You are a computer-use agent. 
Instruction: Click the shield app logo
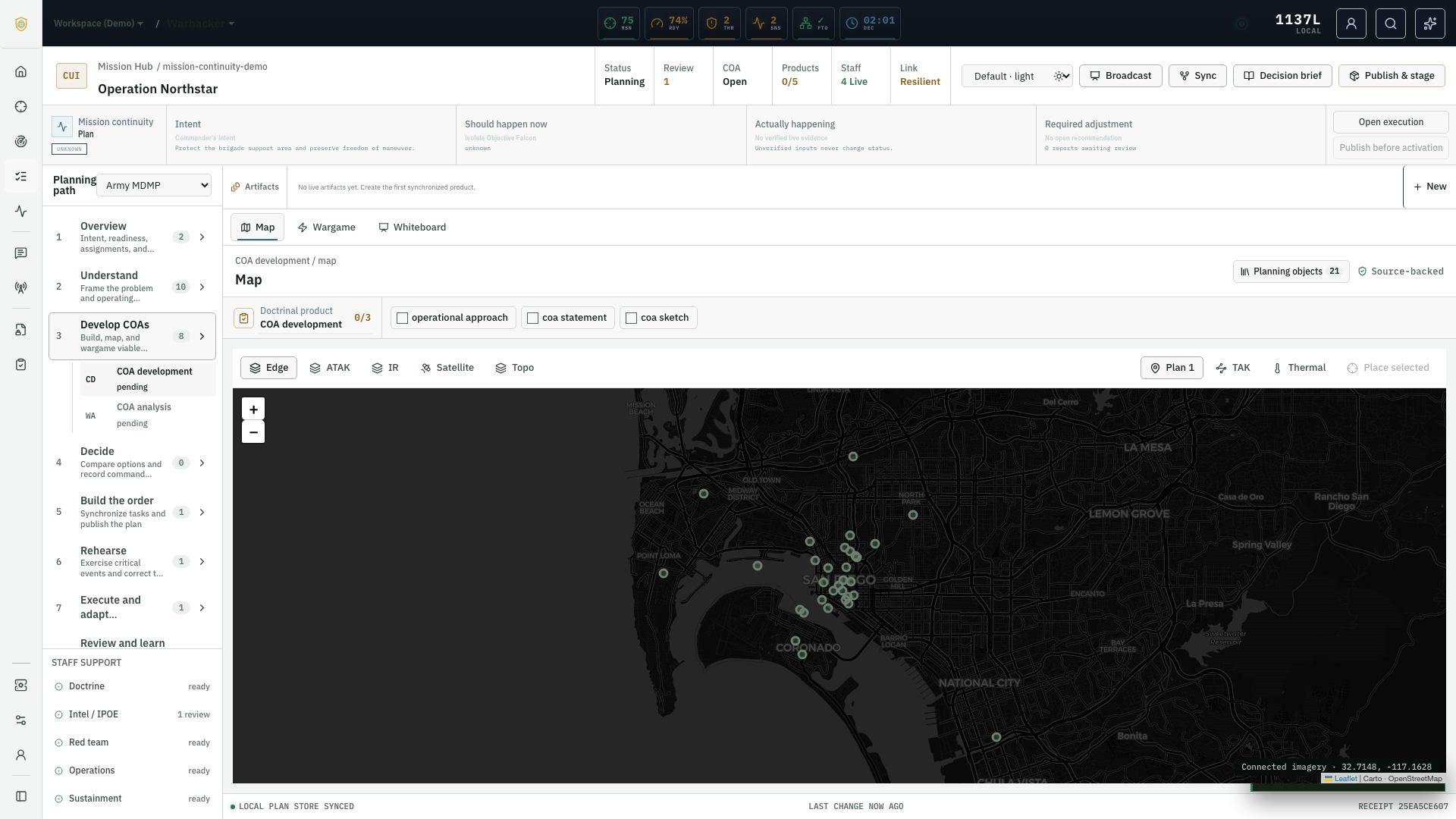[x=21, y=24]
